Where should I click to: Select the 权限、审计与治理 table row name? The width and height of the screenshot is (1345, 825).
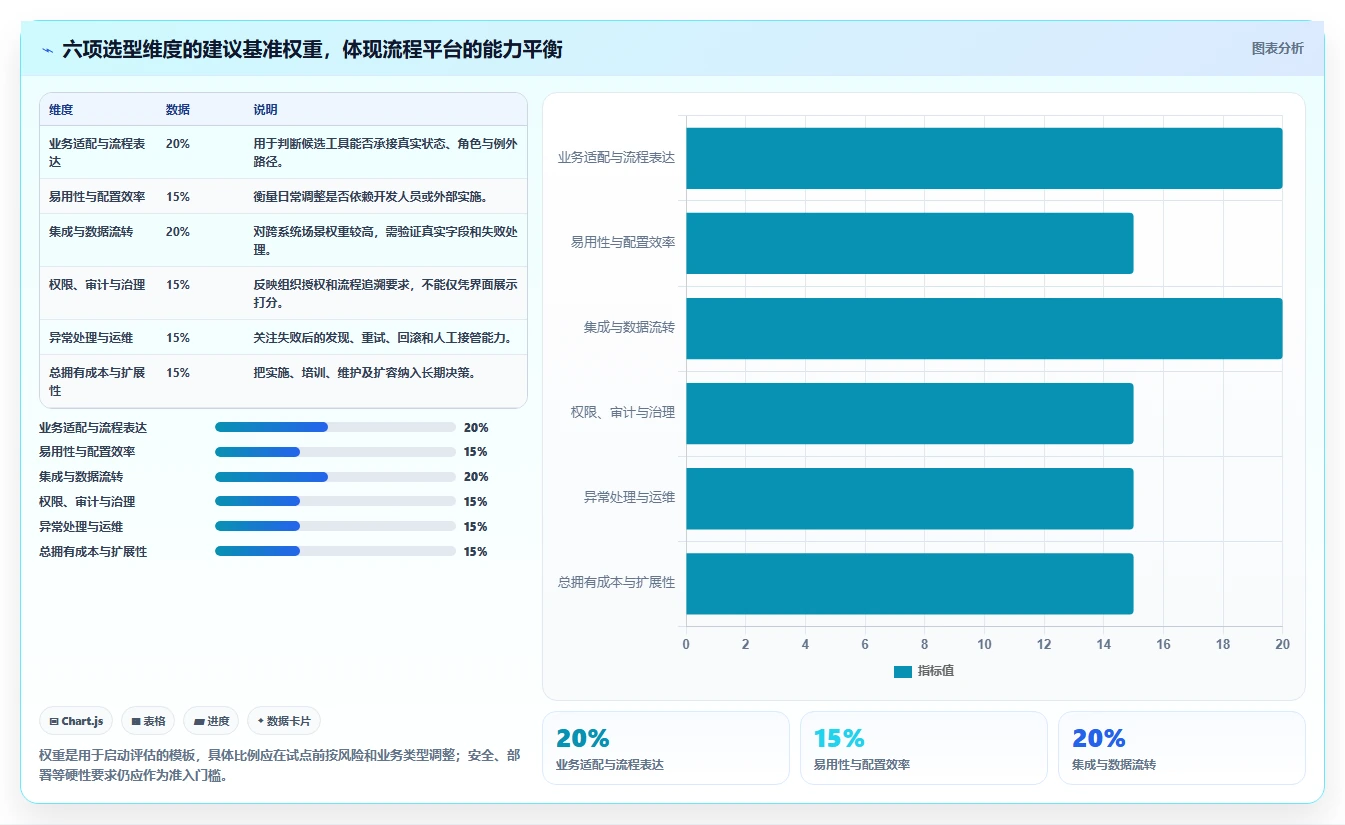pyautogui.click(x=97, y=285)
